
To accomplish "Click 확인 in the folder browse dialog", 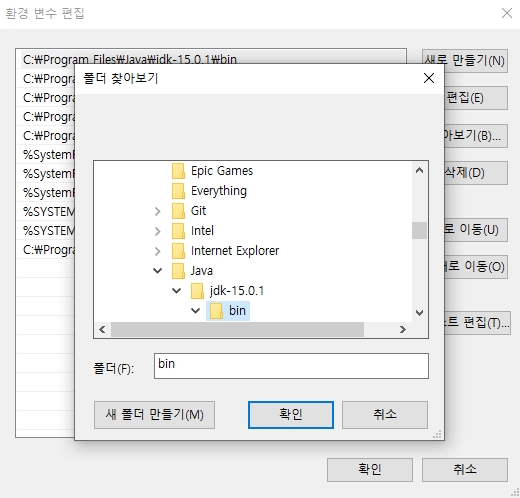I will tap(291, 415).
